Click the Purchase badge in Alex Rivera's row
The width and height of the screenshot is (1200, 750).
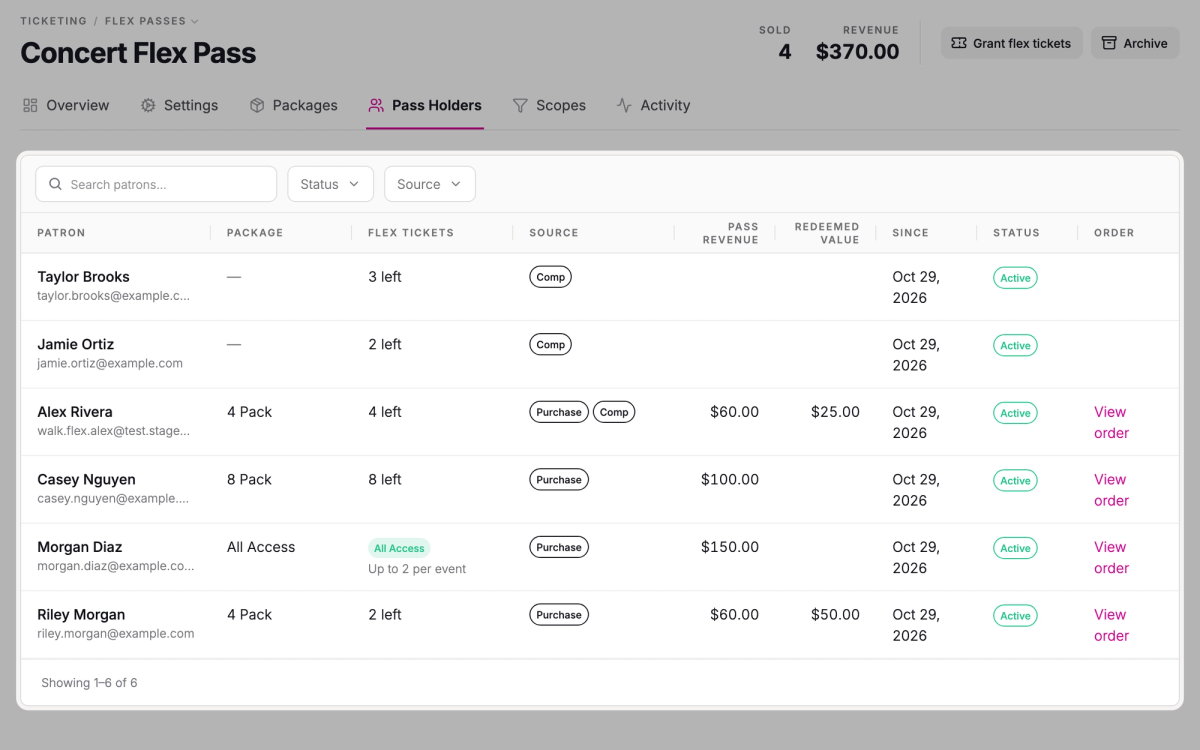click(559, 412)
